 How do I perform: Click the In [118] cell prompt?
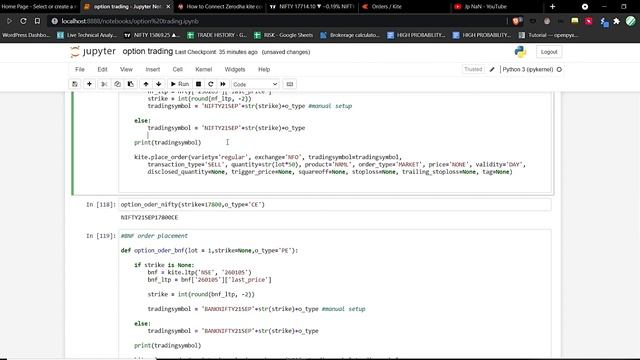pyautogui.click(x=101, y=204)
